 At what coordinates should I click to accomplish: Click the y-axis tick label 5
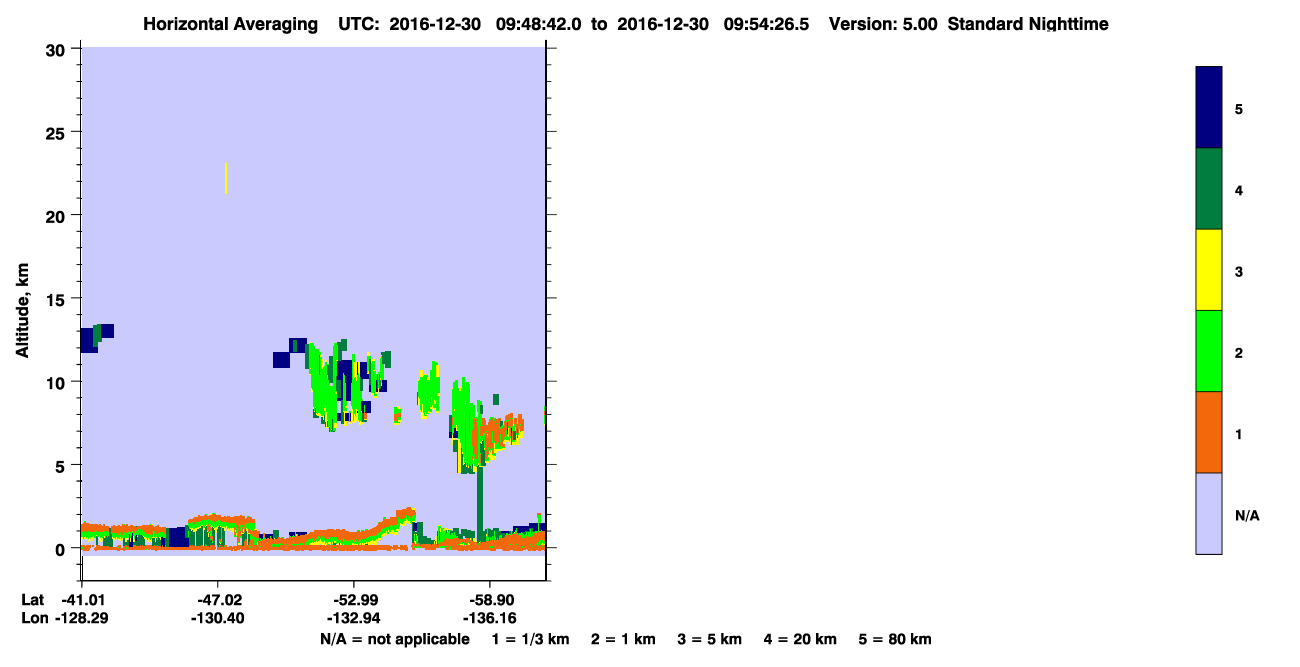[62, 465]
